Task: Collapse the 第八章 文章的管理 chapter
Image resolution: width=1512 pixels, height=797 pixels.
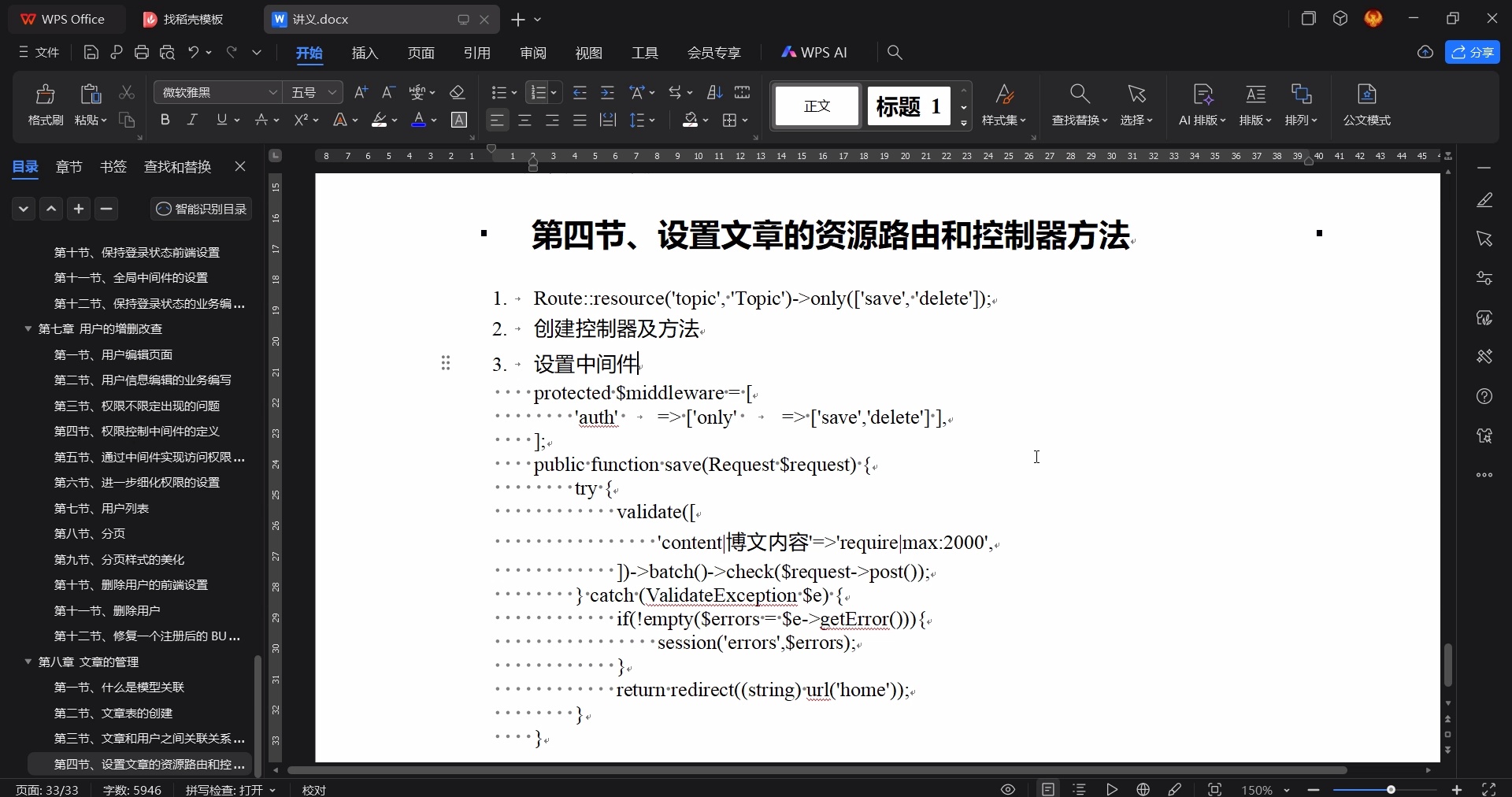Action: tap(28, 662)
